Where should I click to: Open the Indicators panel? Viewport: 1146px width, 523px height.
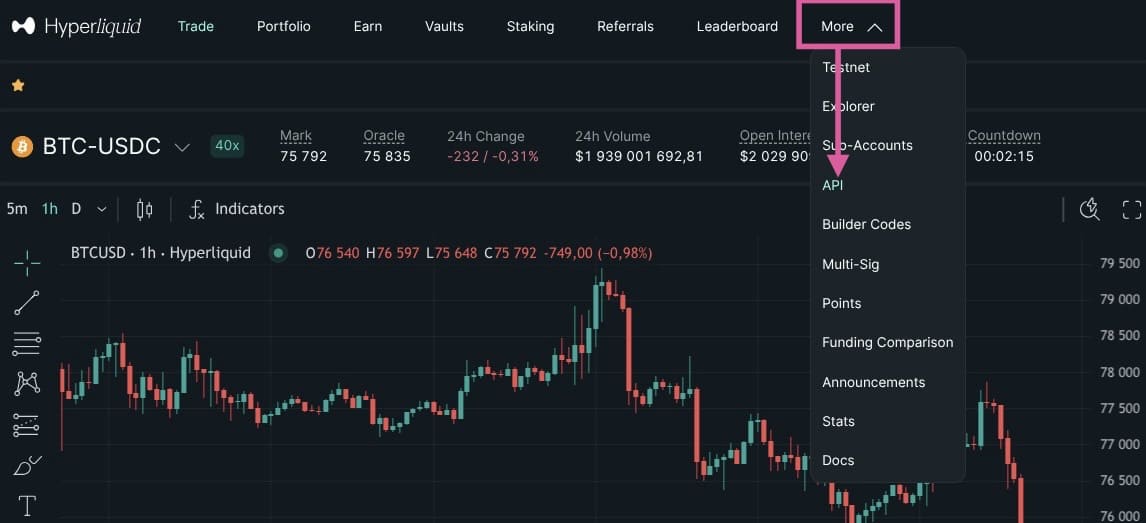tap(237, 210)
